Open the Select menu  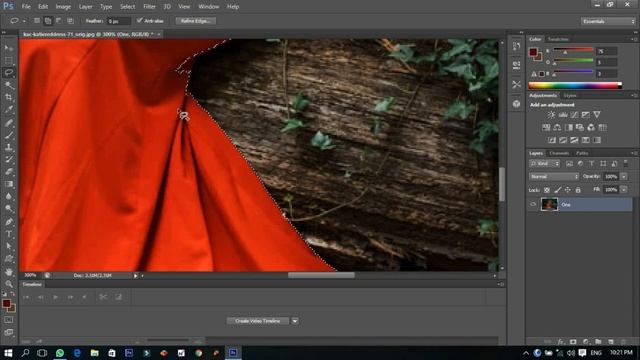pos(127,7)
